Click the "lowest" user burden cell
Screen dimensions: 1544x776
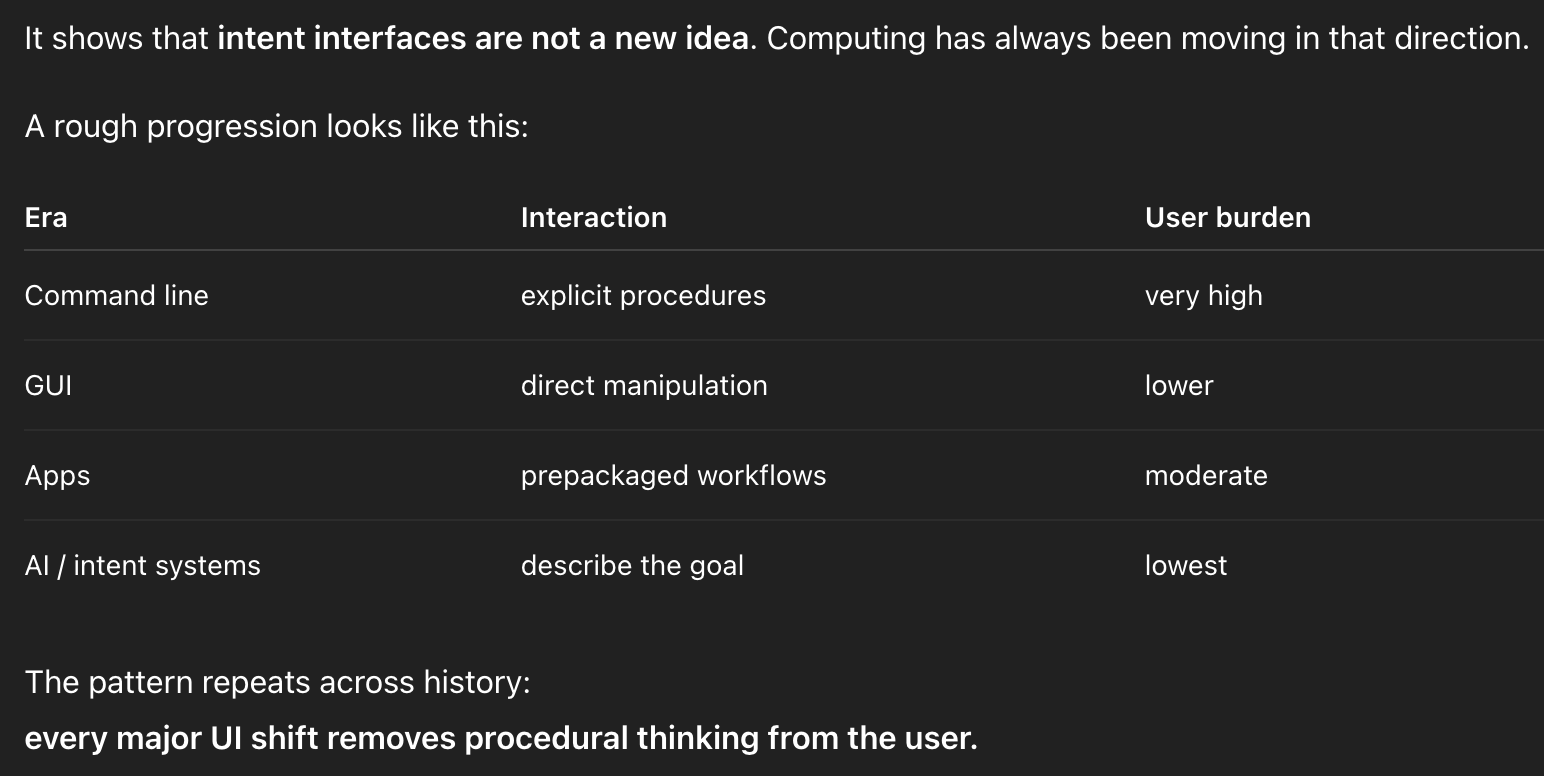pyautogui.click(x=1185, y=566)
